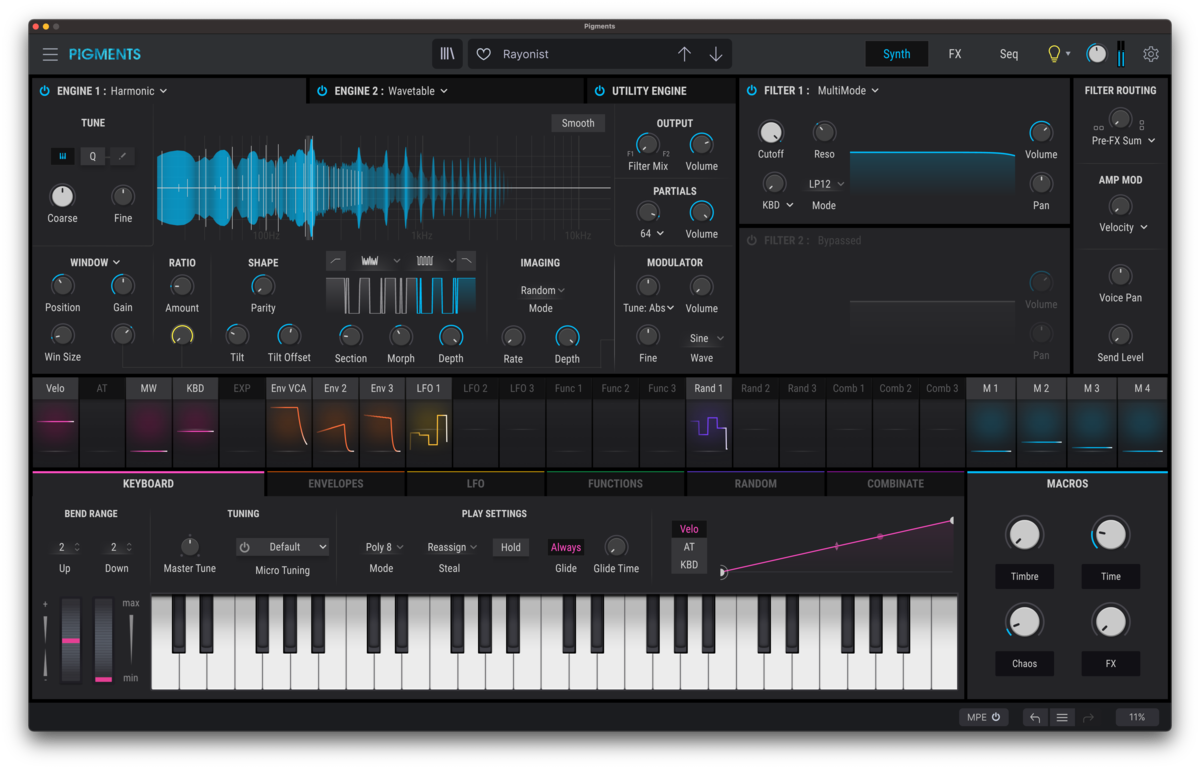Screen dimensions: 1200x769
Task: Select the LFO 1 modulator slot
Action: click(x=428, y=388)
